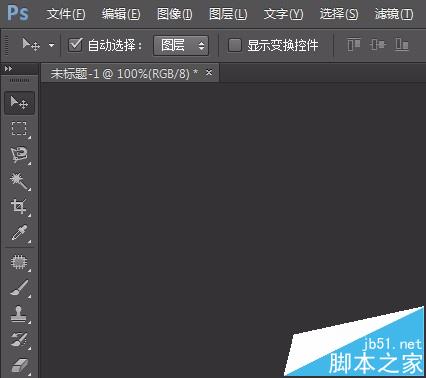Expand the toolbox with double-arrow
The height and width of the screenshot is (378, 426).
[8, 69]
